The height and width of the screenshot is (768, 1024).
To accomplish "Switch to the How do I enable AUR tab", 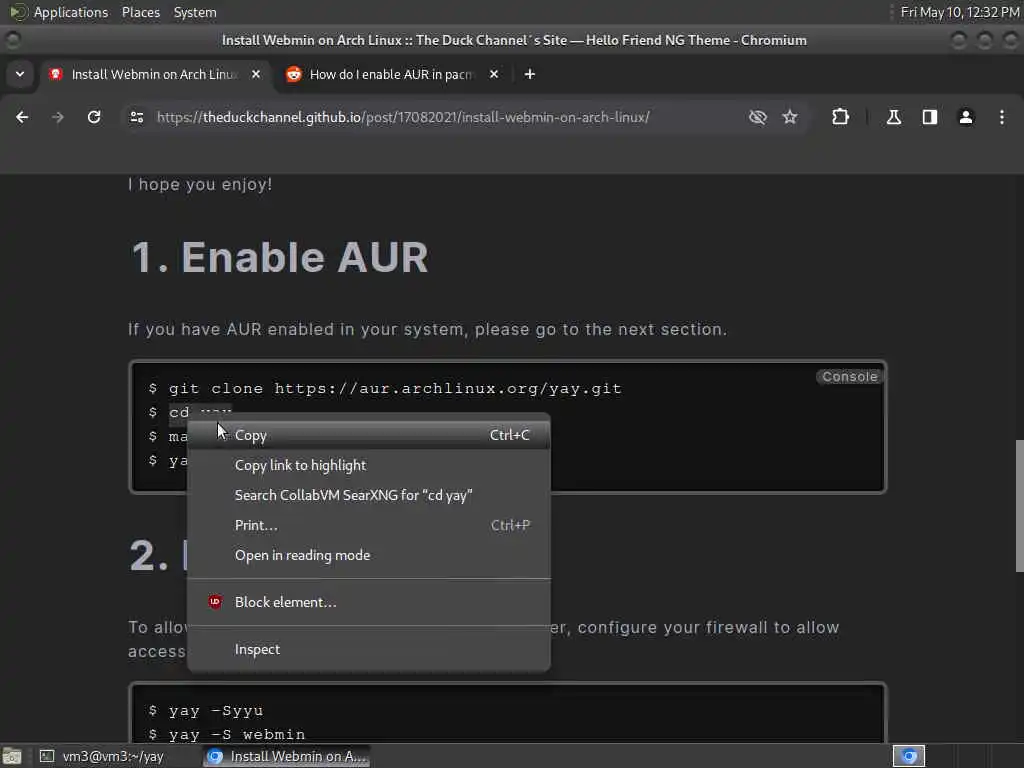I will pyautogui.click(x=392, y=74).
